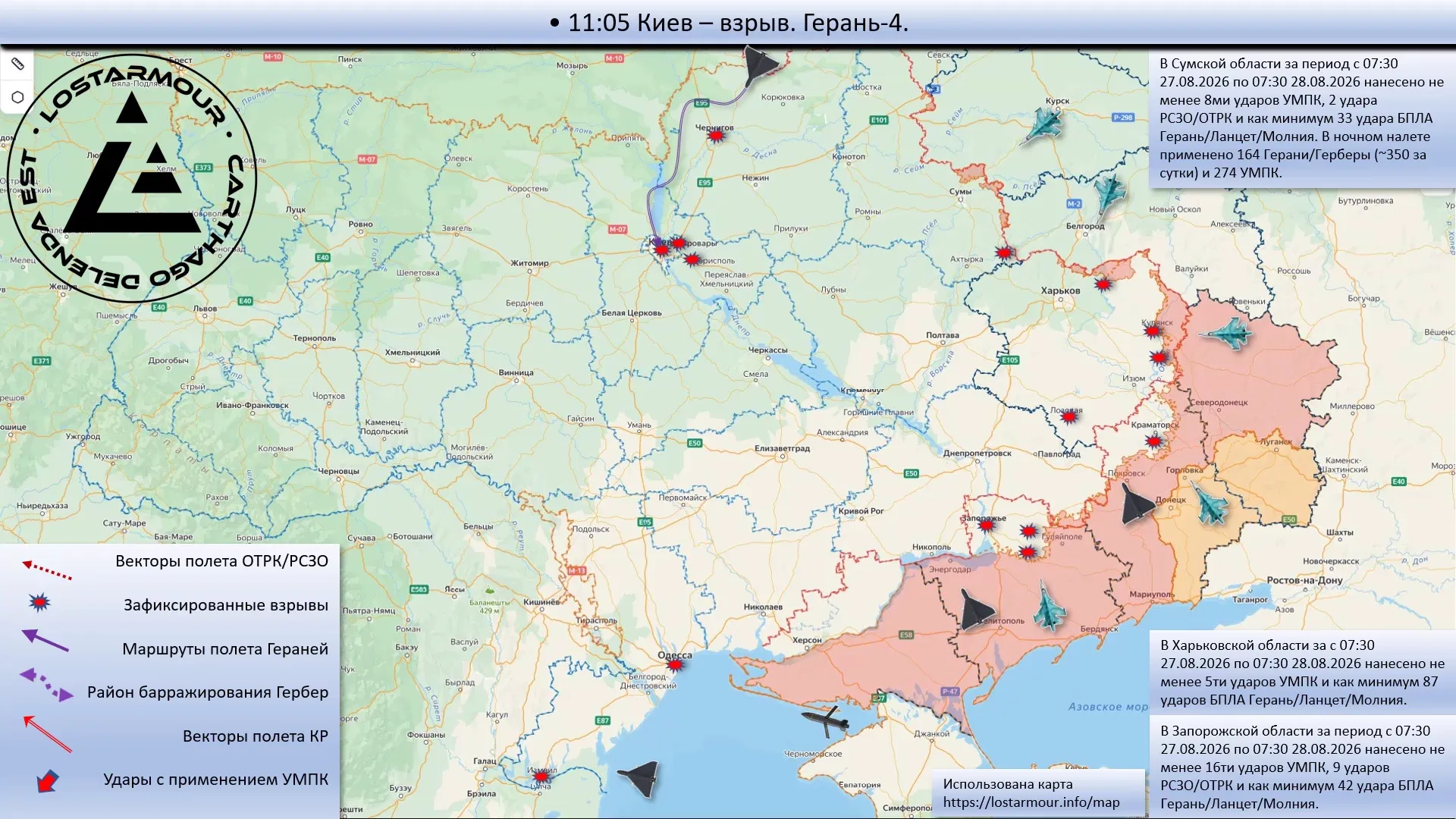Click the solid purple Geran route arrow in legend

point(45,641)
